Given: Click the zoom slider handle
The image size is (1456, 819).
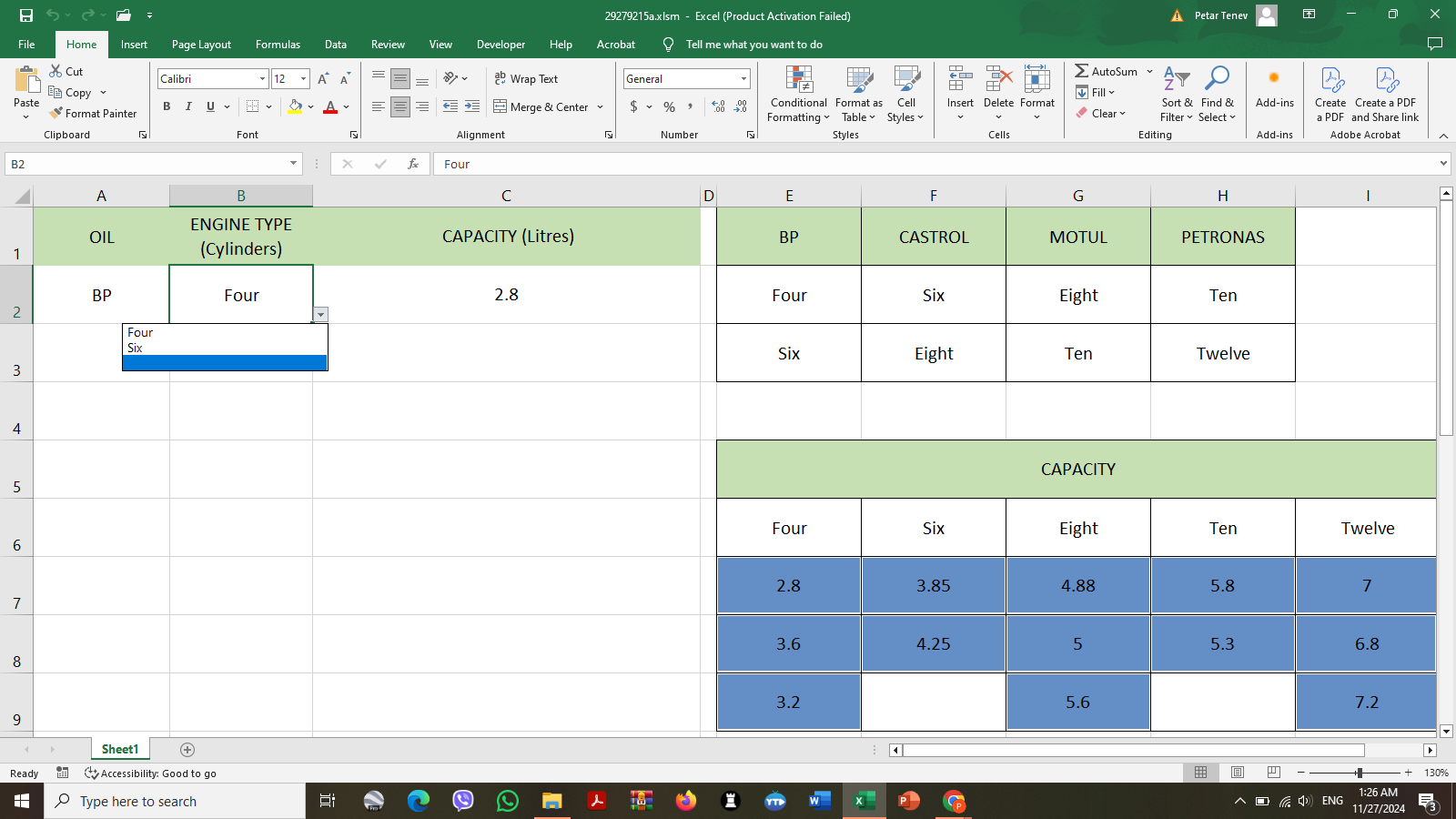Looking at the screenshot, I should pyautogui.click(x=1359, y=773).
